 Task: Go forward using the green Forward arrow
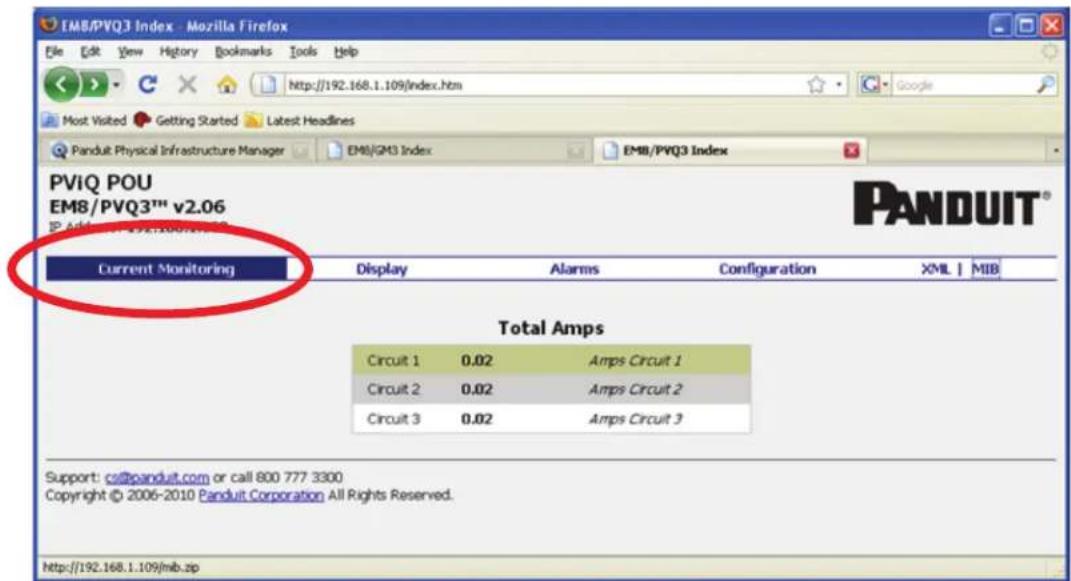[94, 85]
